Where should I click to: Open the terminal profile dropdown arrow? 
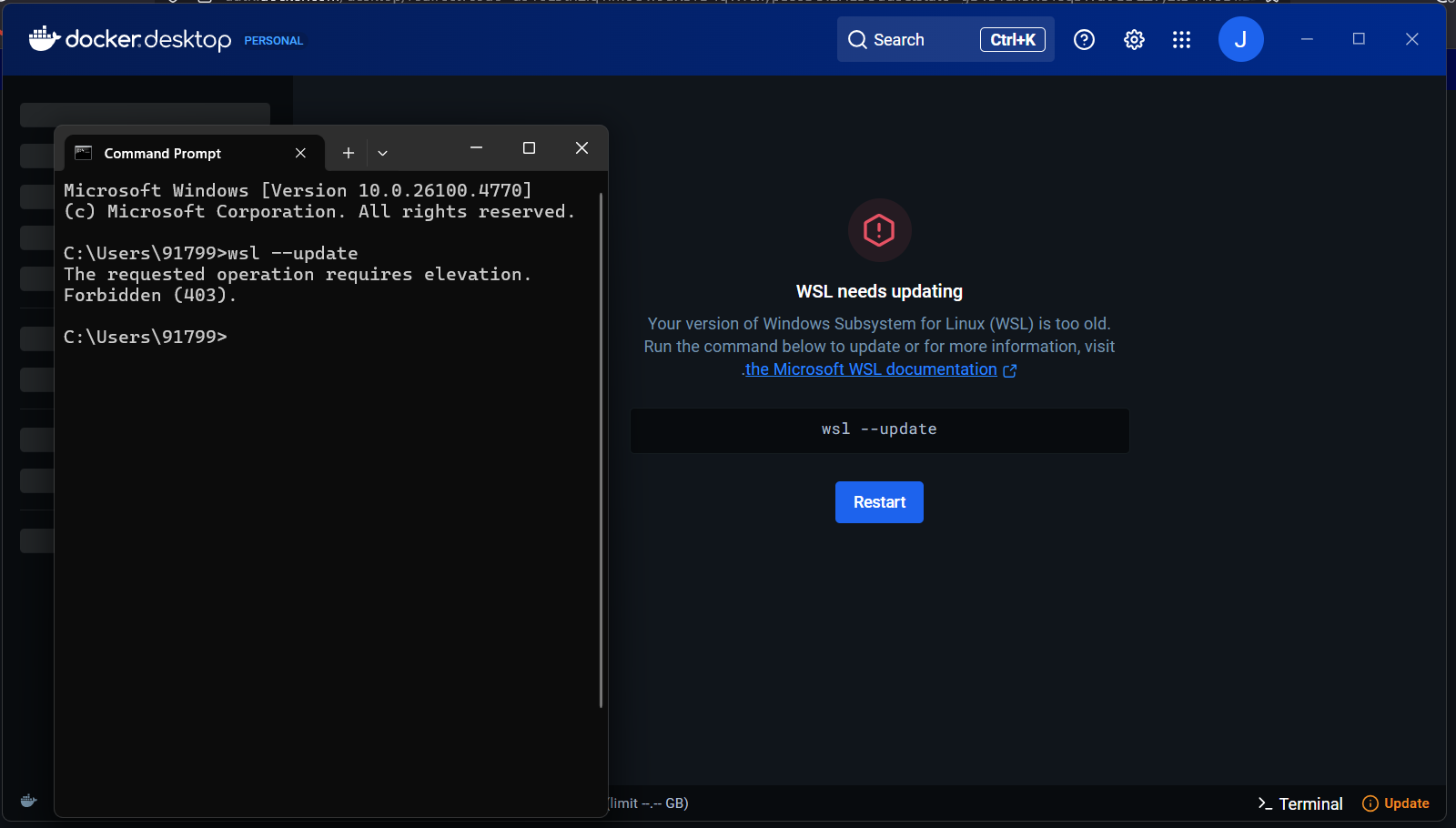382,153
